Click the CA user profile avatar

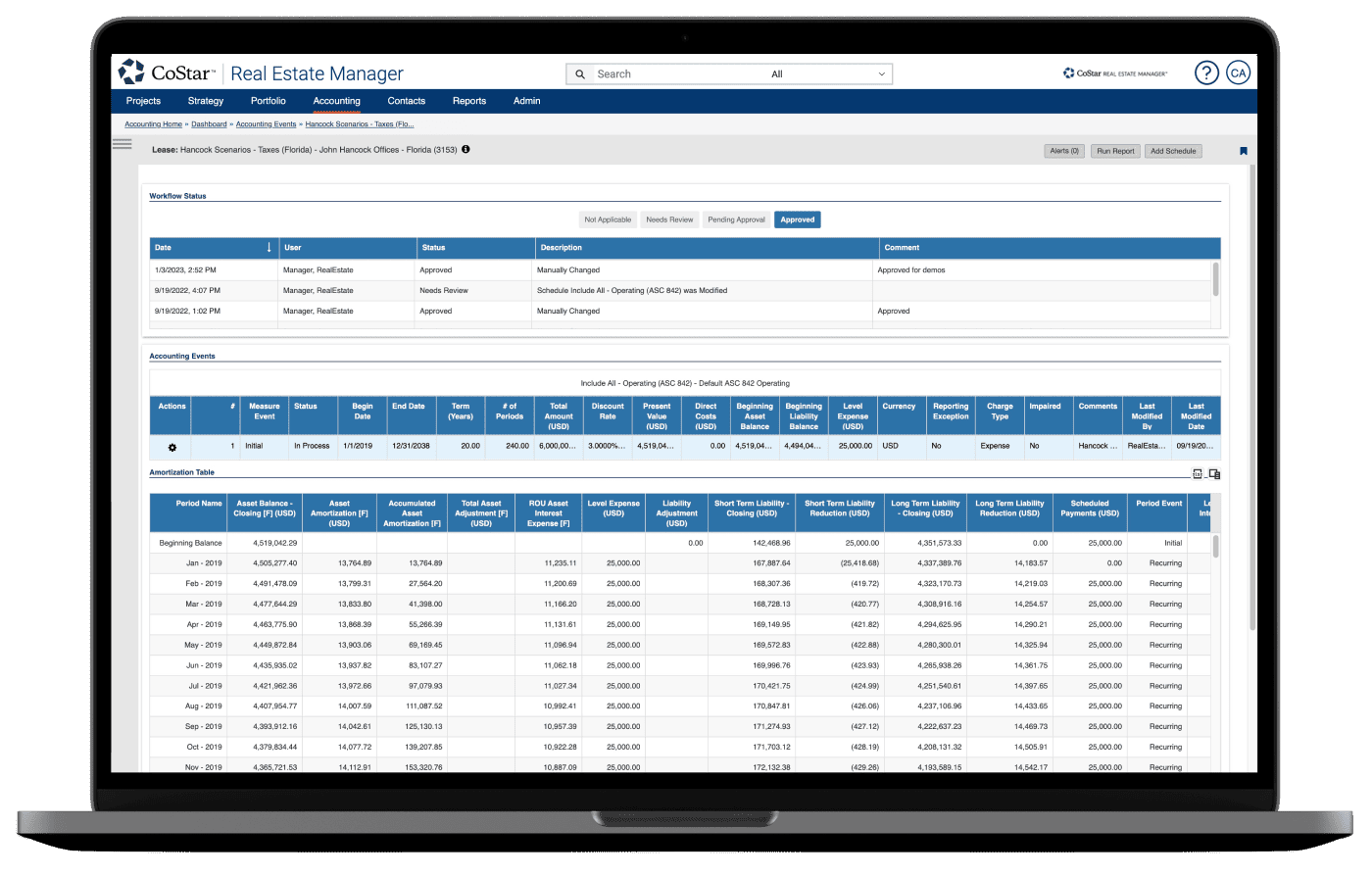(x=1238, y=73)
